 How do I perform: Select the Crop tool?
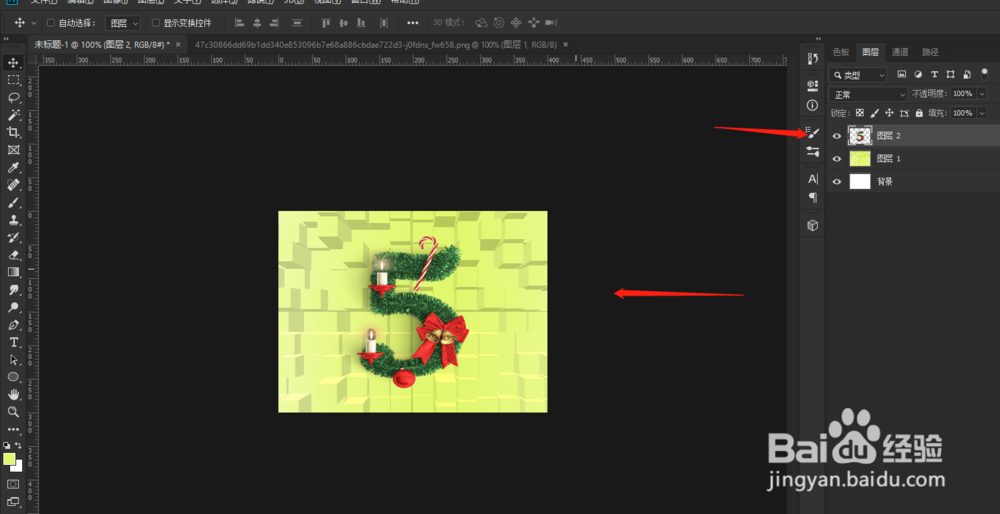pos(13,133)
